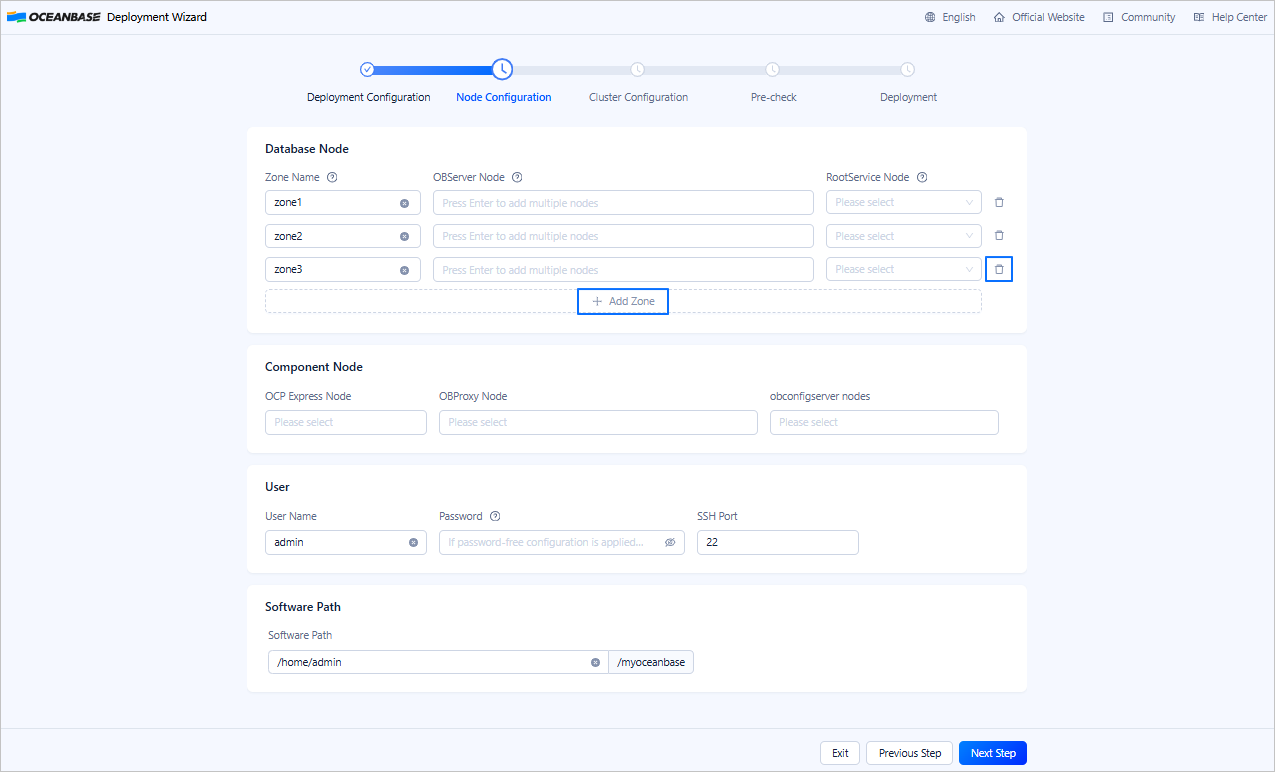Open the Help Center menu item
The width and height of the screenshot is (1275, 772).
[1230, 17]
